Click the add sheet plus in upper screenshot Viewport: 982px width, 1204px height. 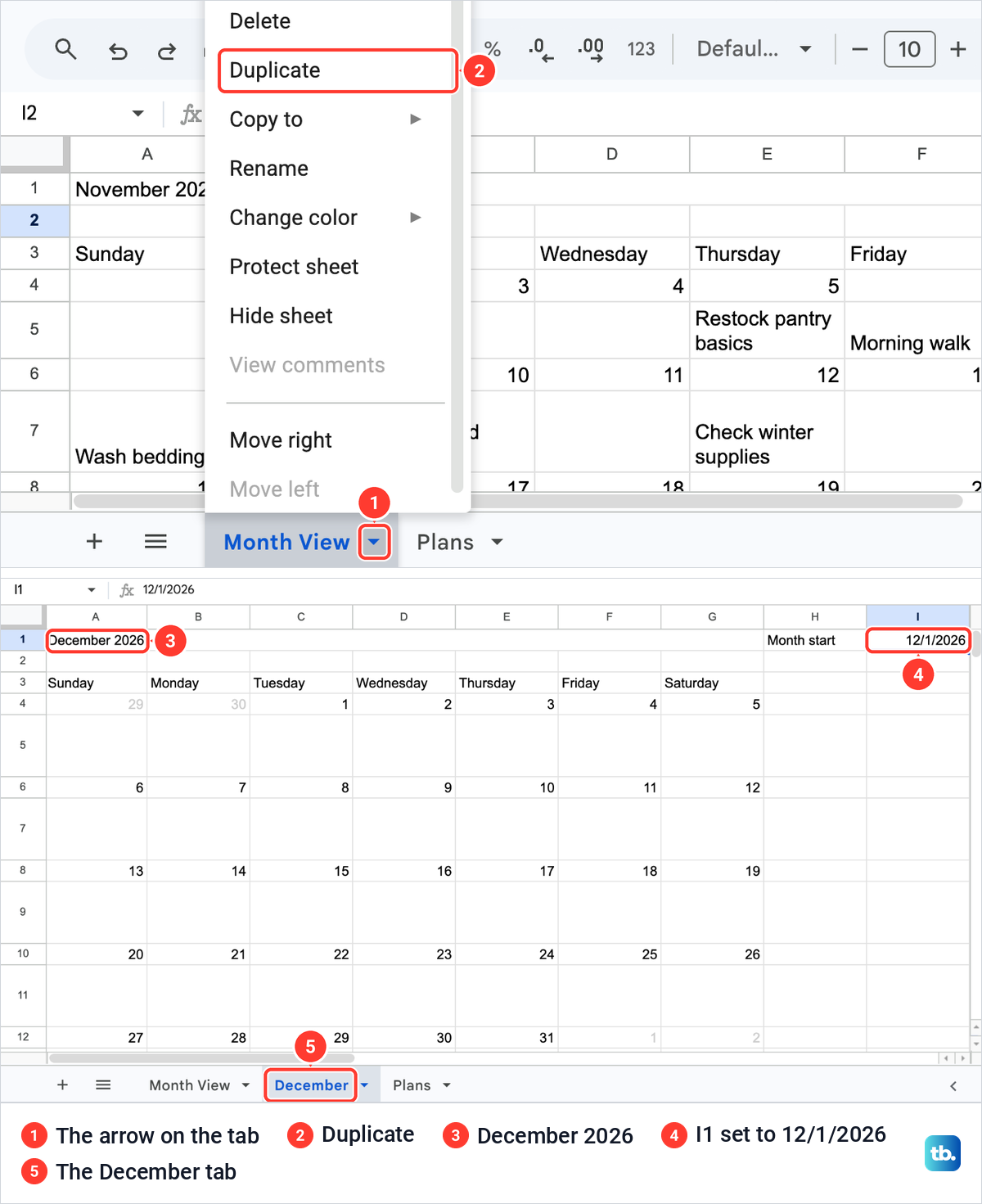coord(94,541)
